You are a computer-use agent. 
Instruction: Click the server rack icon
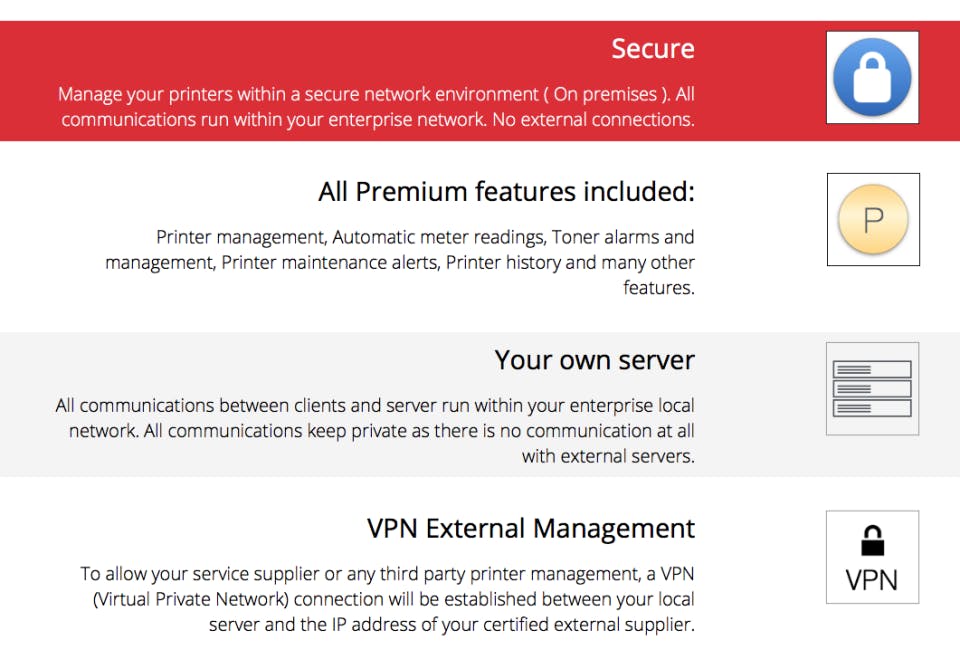(872, 388)
